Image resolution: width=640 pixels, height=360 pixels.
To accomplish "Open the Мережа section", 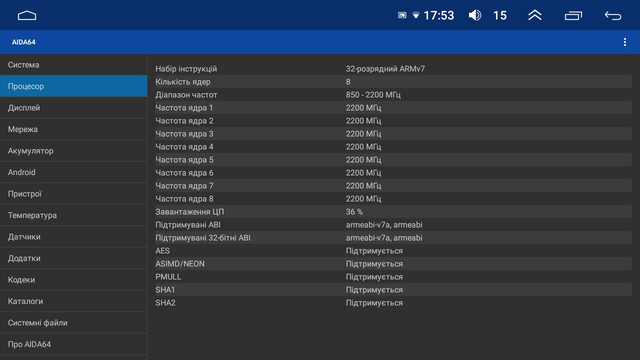I will [x=73, y=129].
